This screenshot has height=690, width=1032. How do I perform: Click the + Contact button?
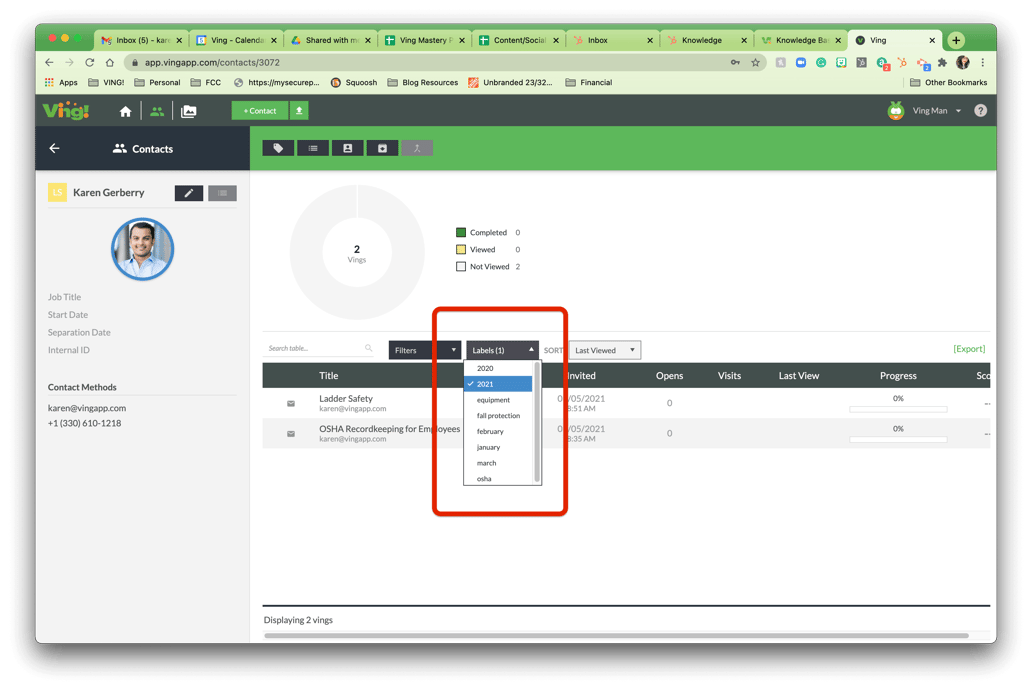pyautogui.click(x=260, y=111)
